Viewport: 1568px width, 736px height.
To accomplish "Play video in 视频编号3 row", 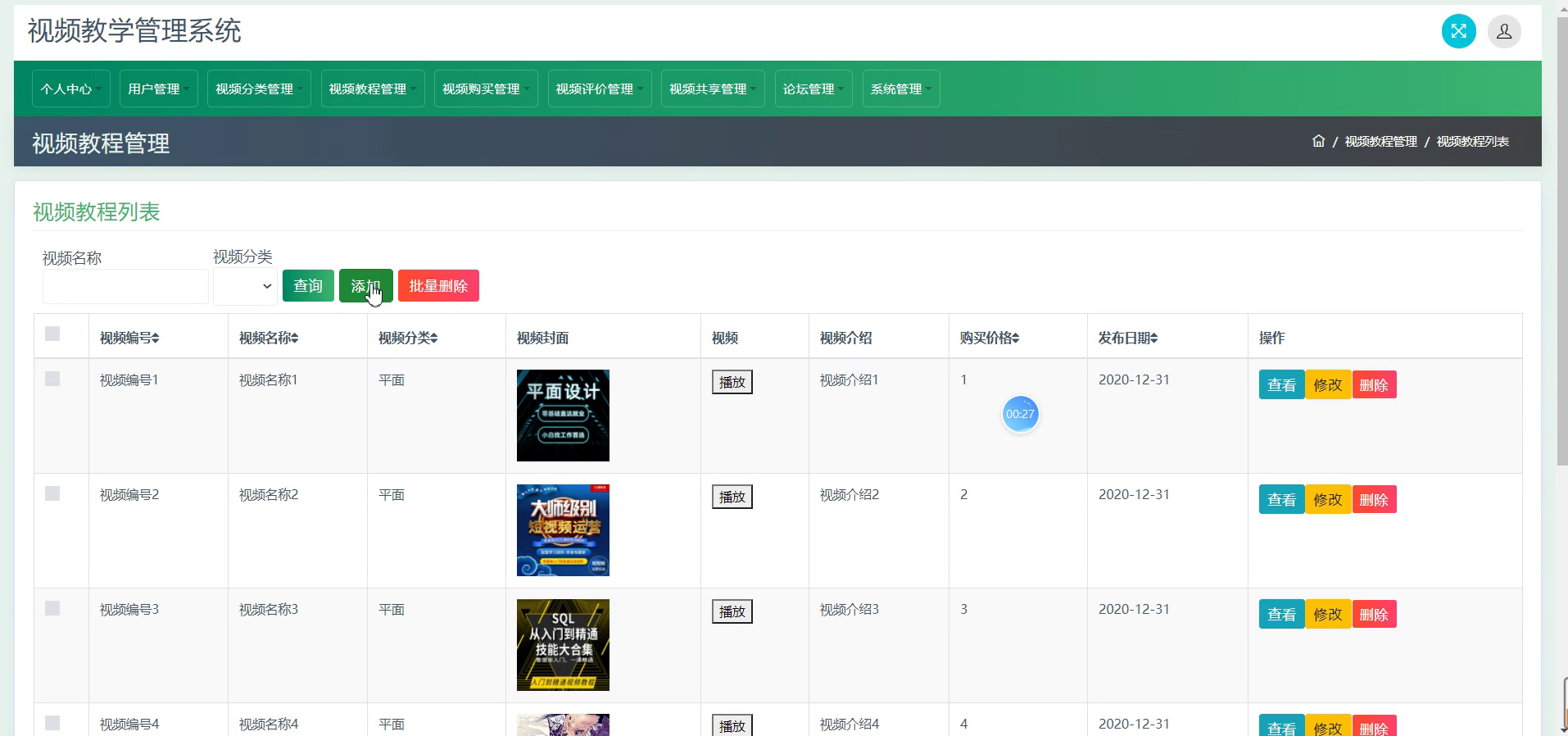I will 732,611.
